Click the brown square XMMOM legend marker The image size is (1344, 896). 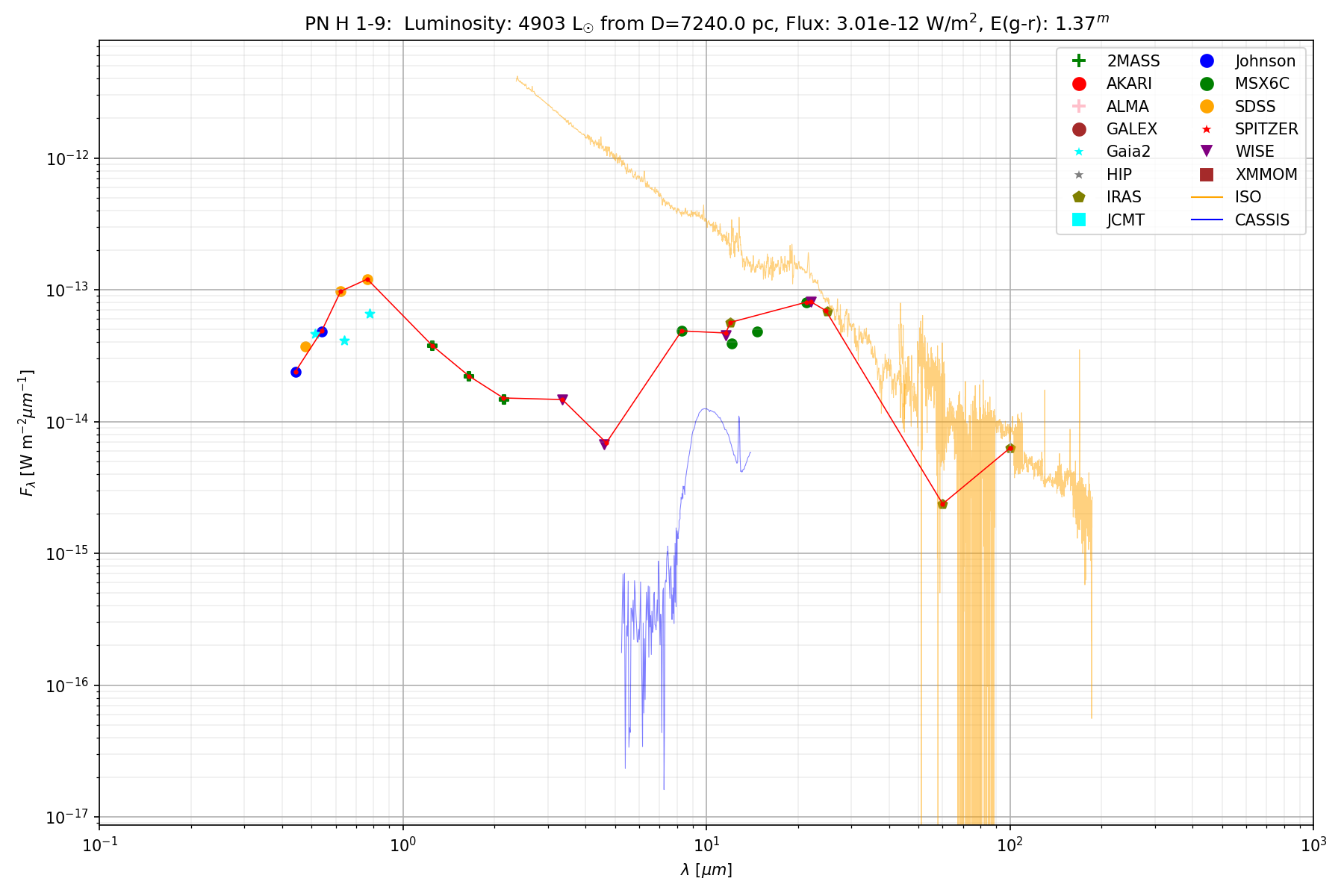point(1206,175)
